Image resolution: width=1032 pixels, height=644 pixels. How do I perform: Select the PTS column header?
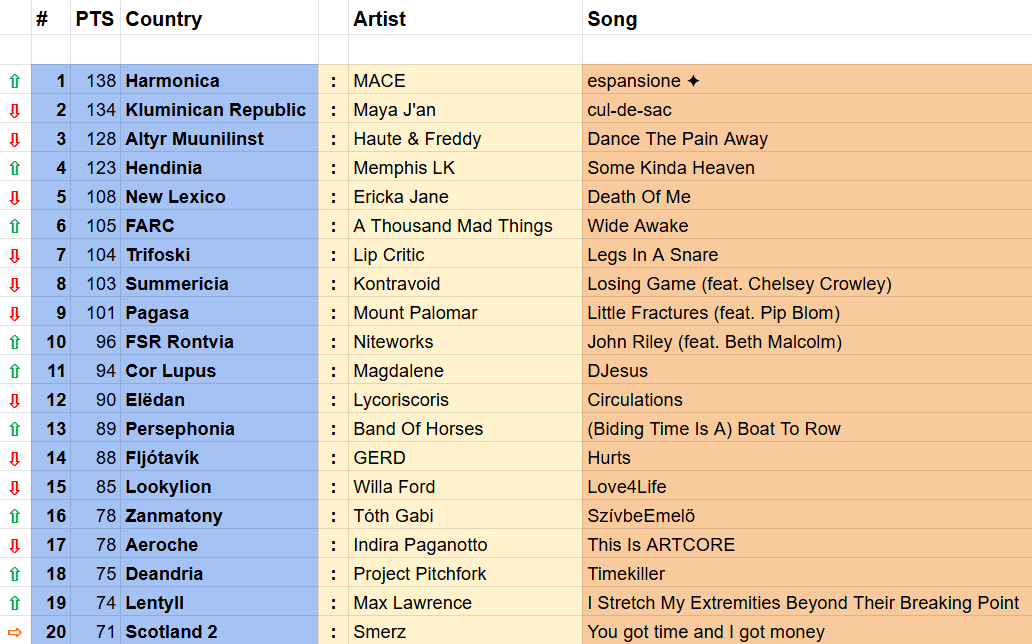[x=95, y=19]
